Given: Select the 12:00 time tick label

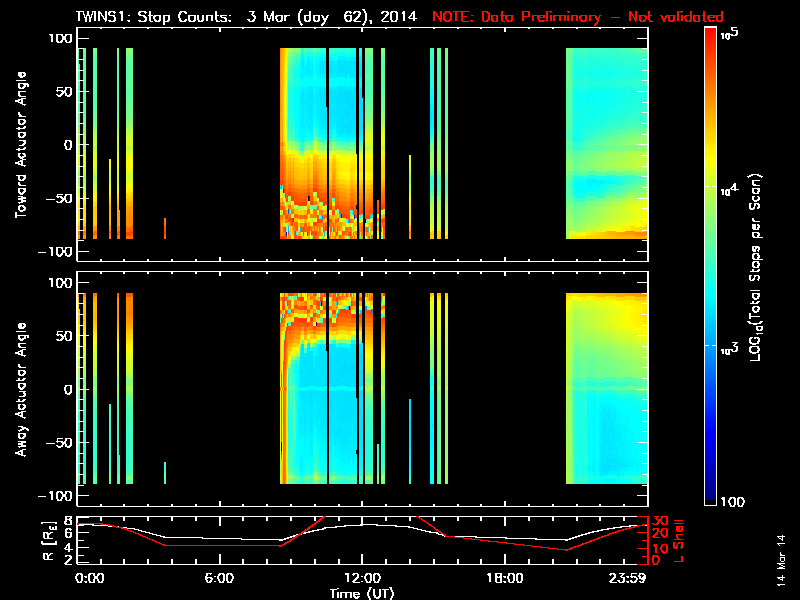Looking at the screenshot, I should tap(362, 578).
